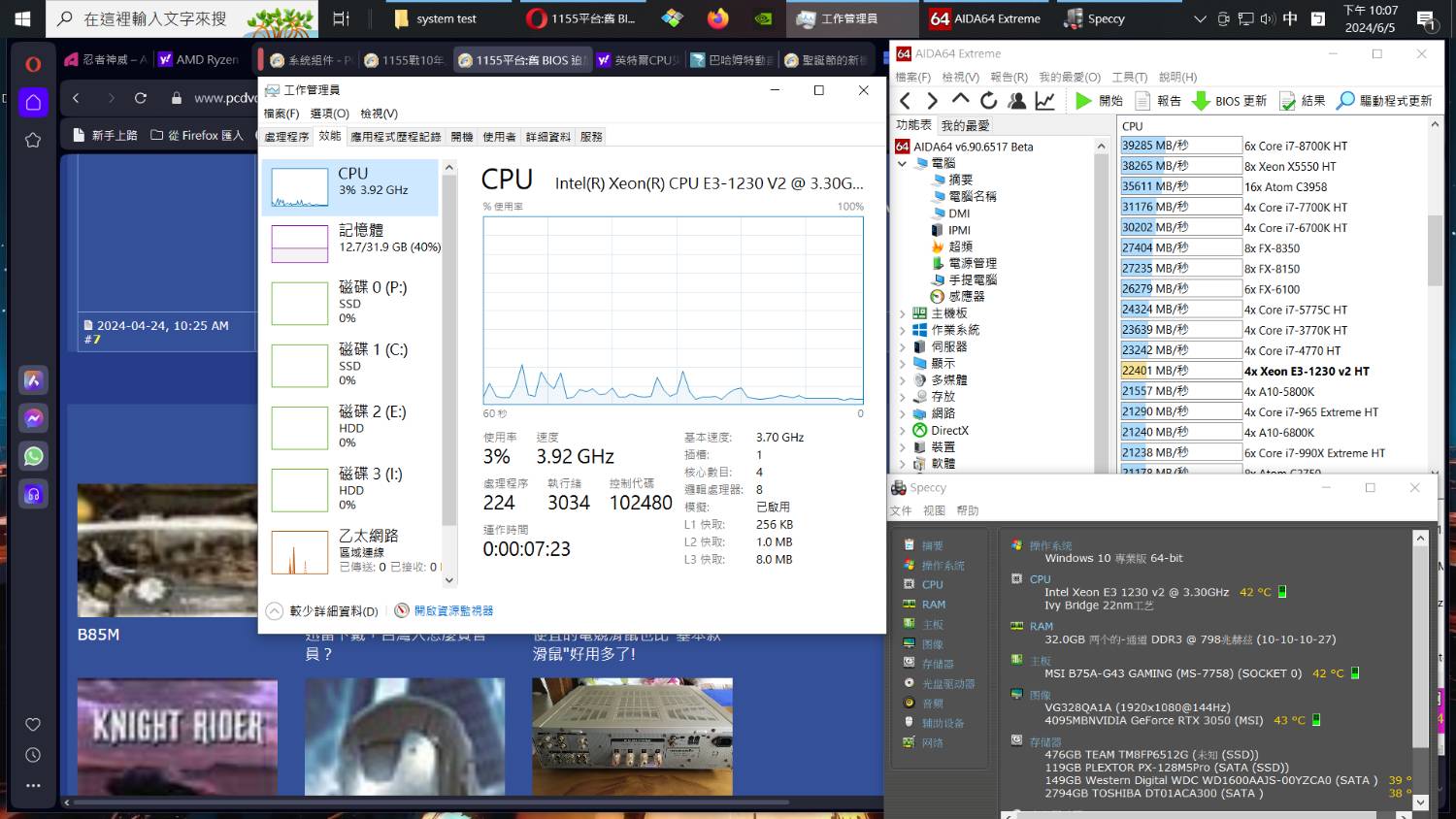Click Windows Start button

22,18
